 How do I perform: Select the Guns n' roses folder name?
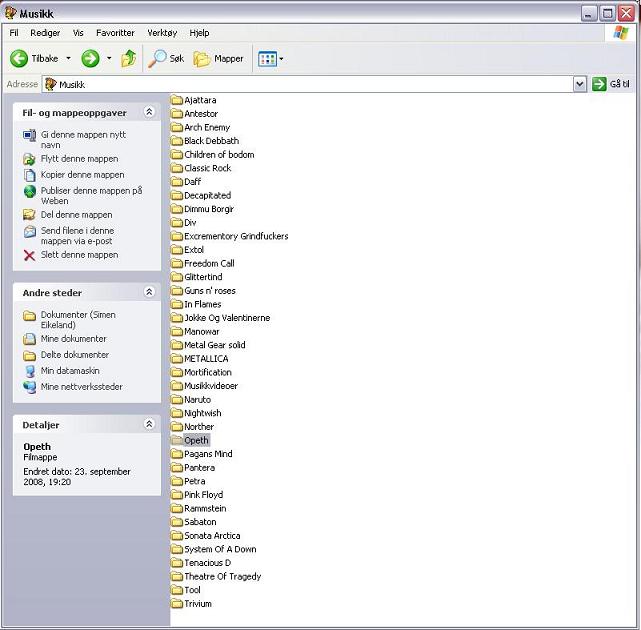pos(210,291)
